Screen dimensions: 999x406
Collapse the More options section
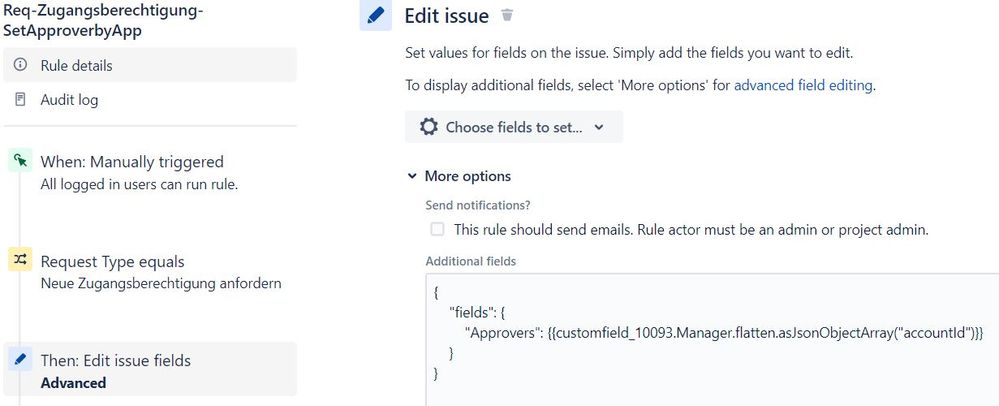tap(459, 176)
